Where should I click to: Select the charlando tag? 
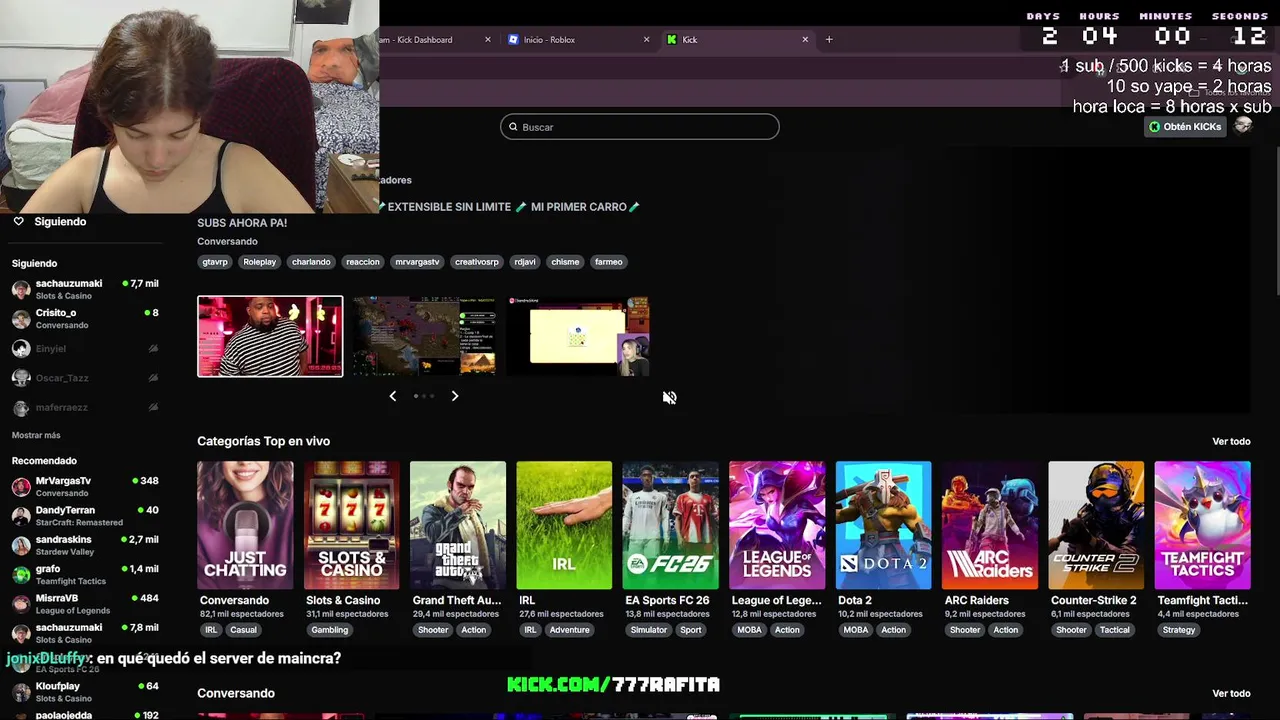[x=311, y=262]
